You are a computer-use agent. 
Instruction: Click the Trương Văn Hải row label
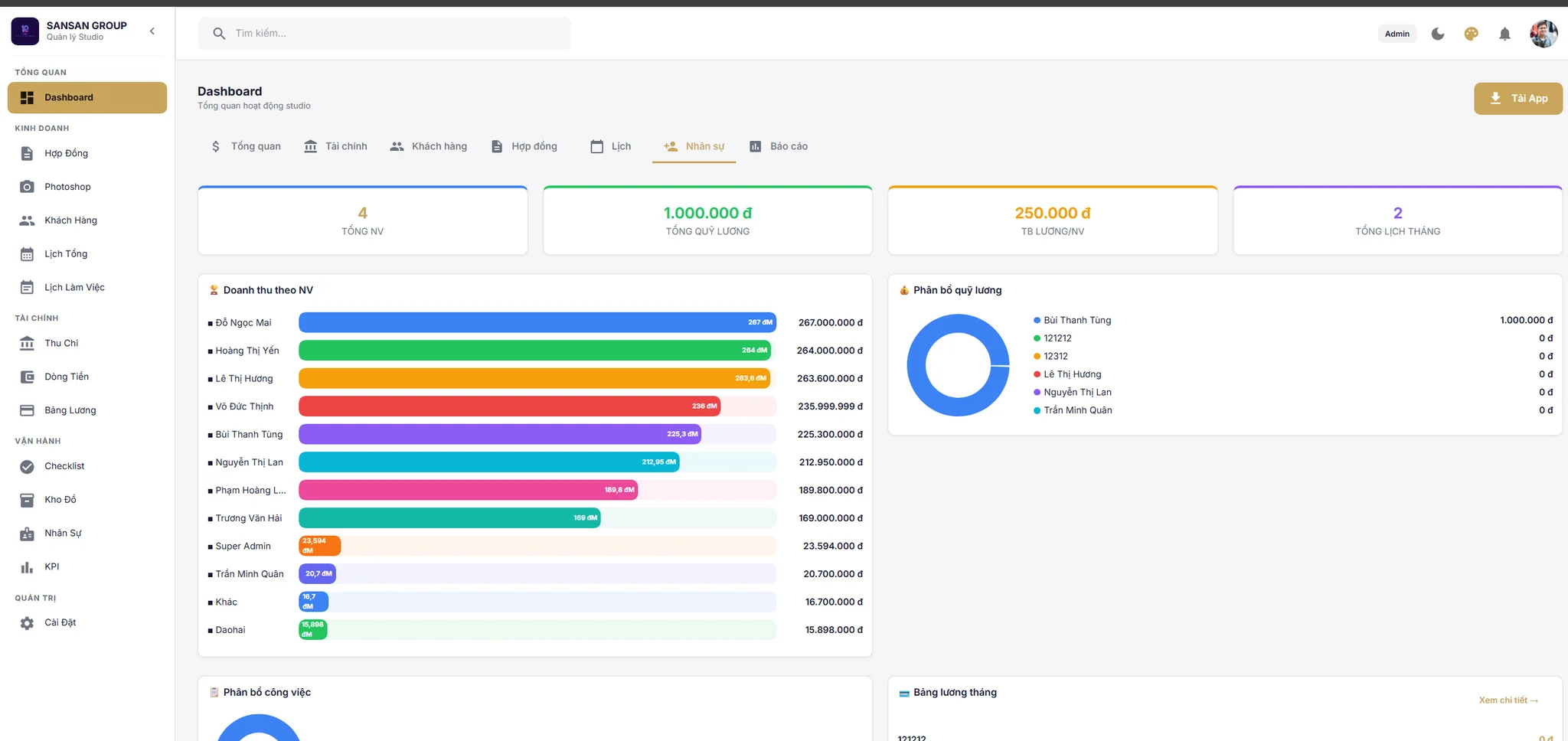pyautogui.click(x=249, y=518)
